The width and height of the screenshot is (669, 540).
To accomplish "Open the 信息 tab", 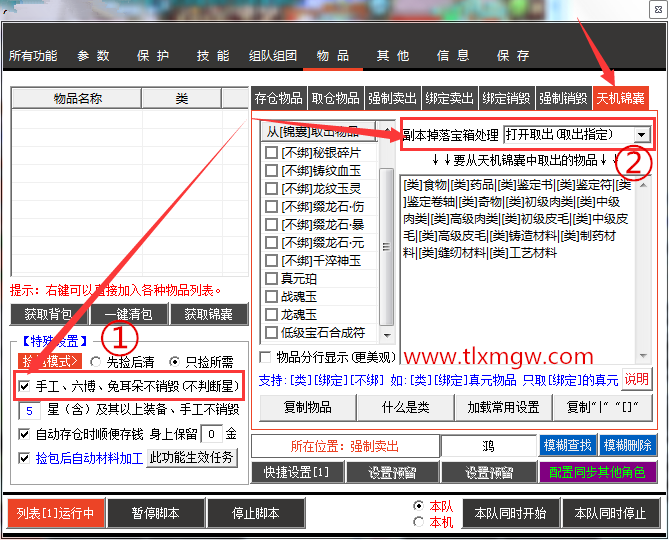I will [x=453, y=55].
